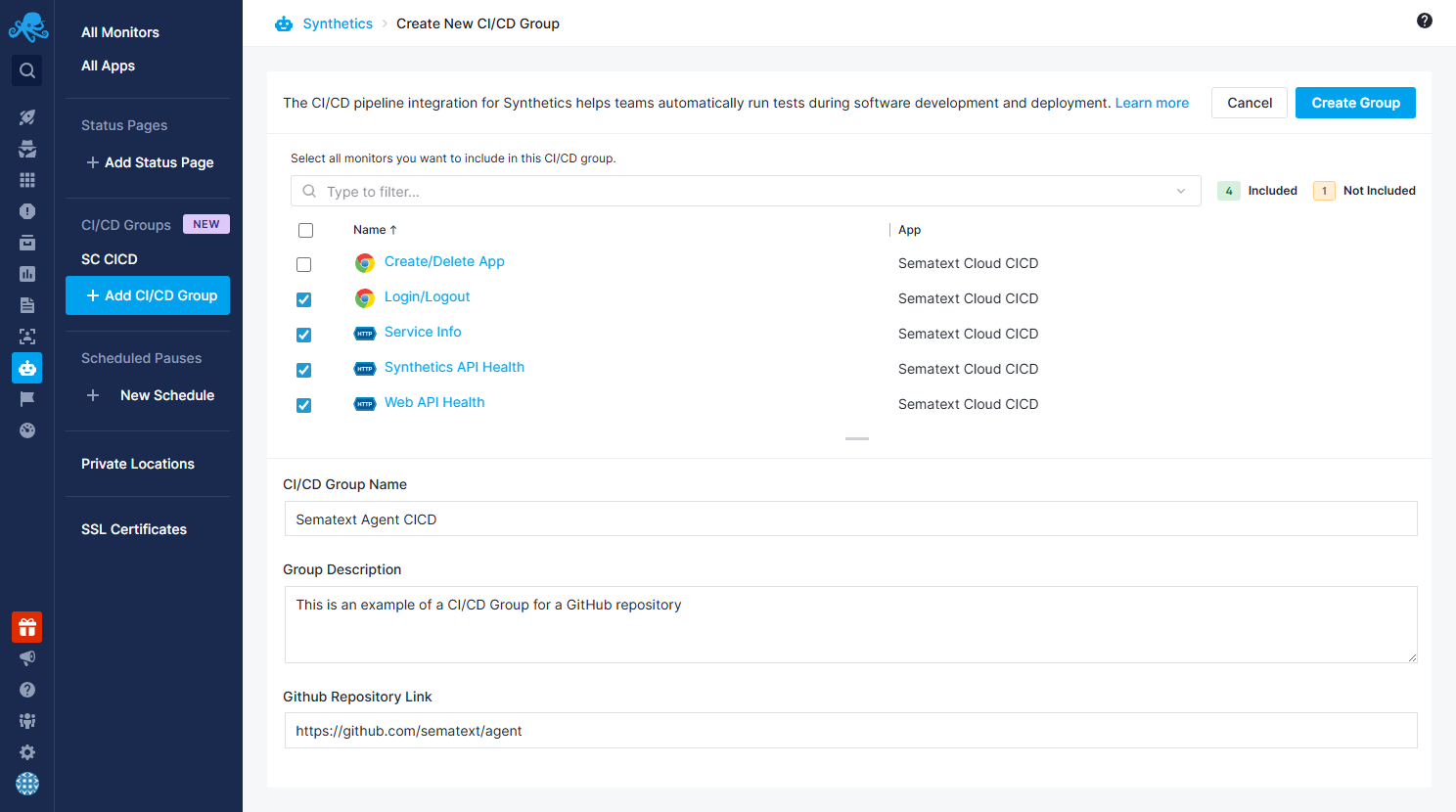Uncheck the Login/Logout checkbox
This screenshot has height=812, width=1456.
(x=304, y=299)
